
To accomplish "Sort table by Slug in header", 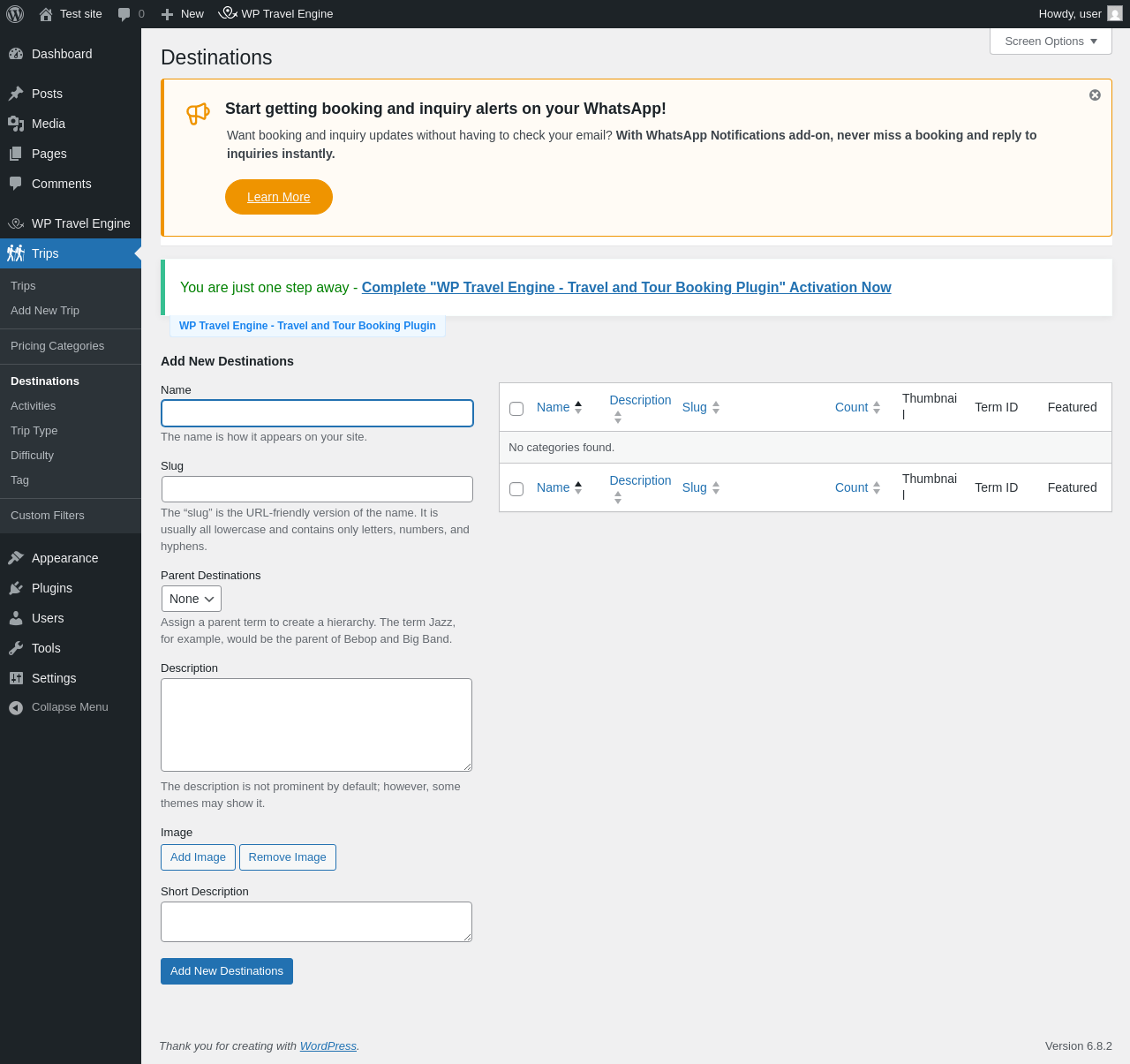I will pos(701,407).
